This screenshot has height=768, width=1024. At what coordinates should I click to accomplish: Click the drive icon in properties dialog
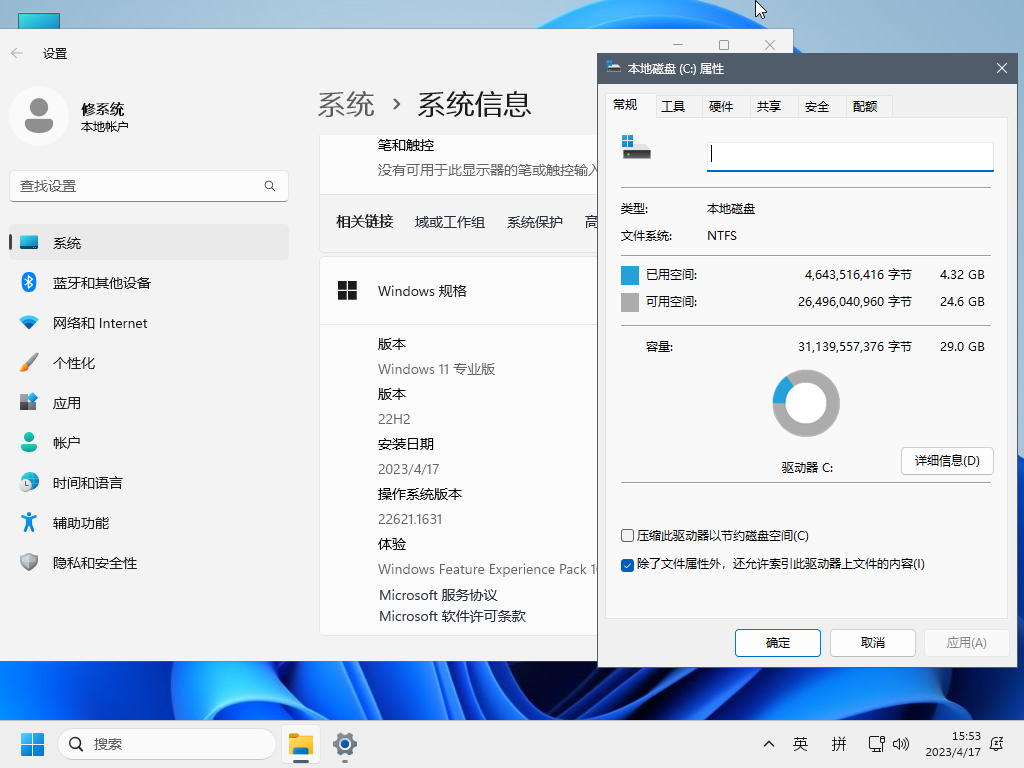tap(636, 148)
